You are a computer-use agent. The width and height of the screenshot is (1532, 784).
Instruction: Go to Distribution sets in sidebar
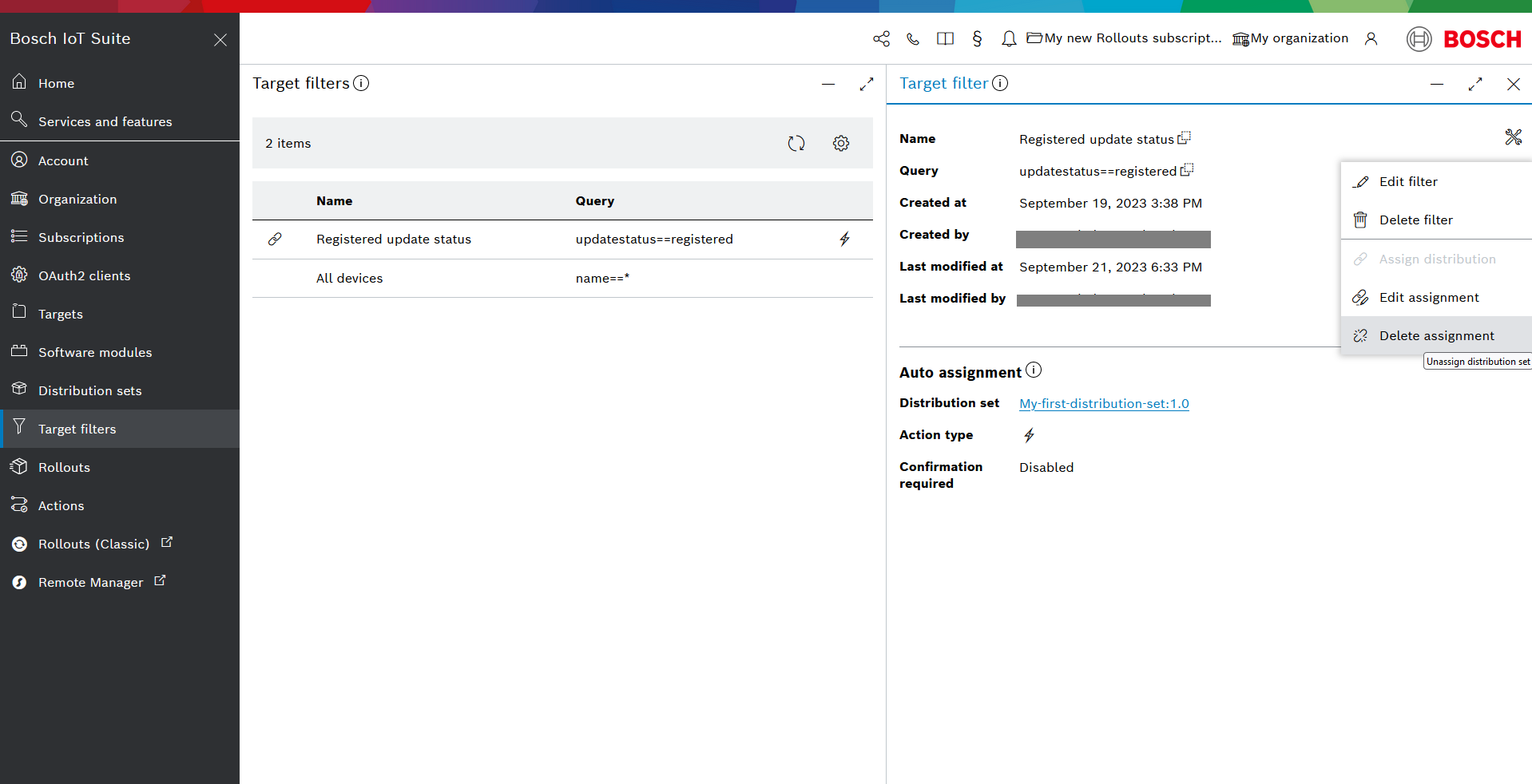coord(89,391)
